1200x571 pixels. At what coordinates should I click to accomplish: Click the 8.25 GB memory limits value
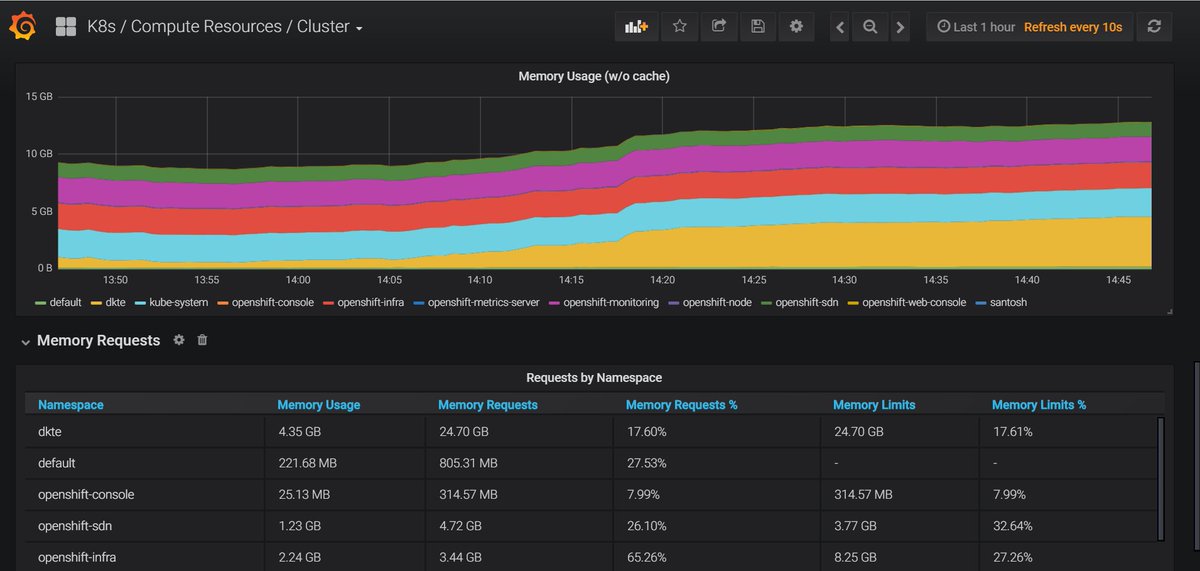coord(855,557)
